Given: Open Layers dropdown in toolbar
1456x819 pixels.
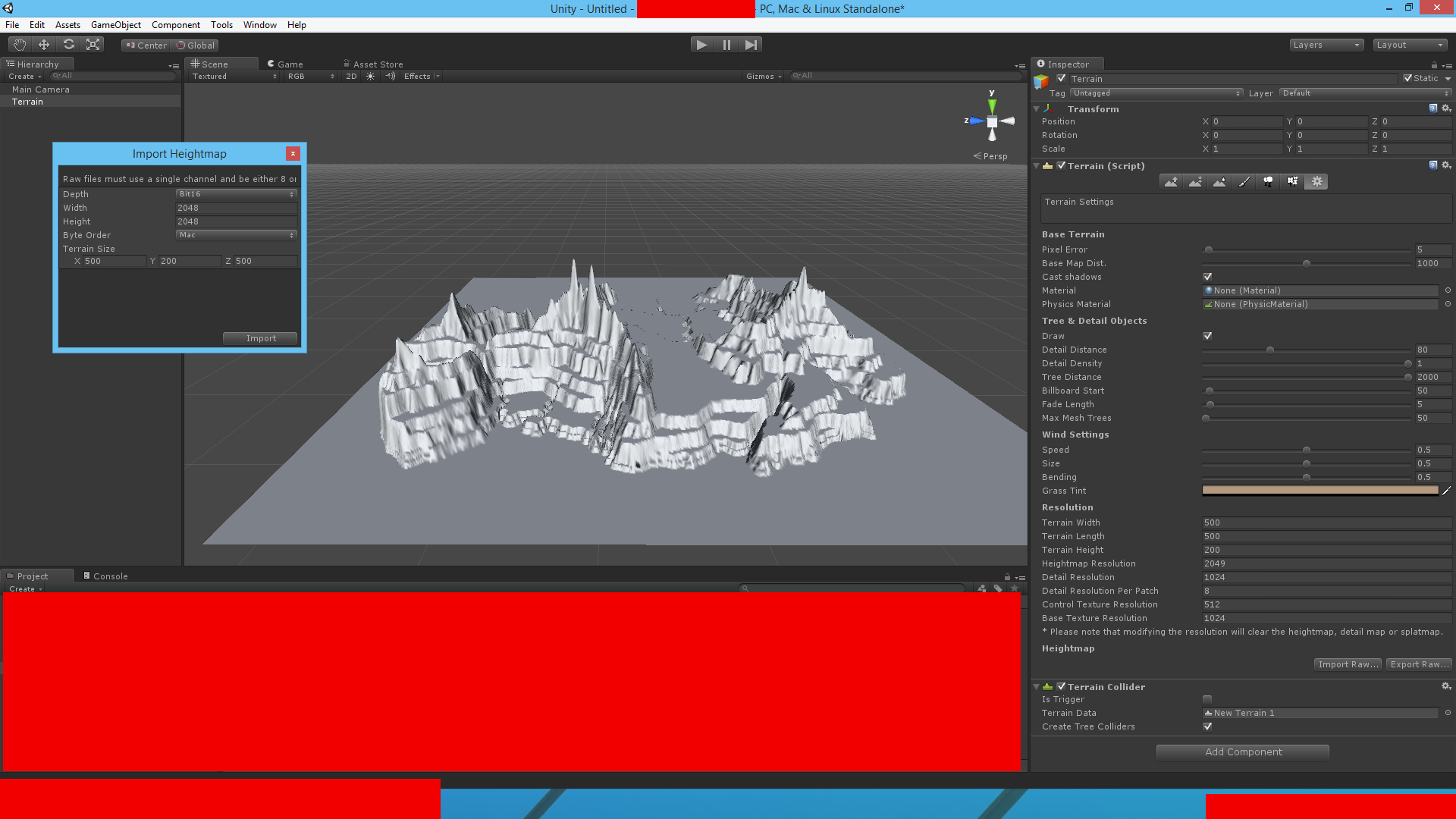Looking at the screenshot, I should [x=1326, y=45].
